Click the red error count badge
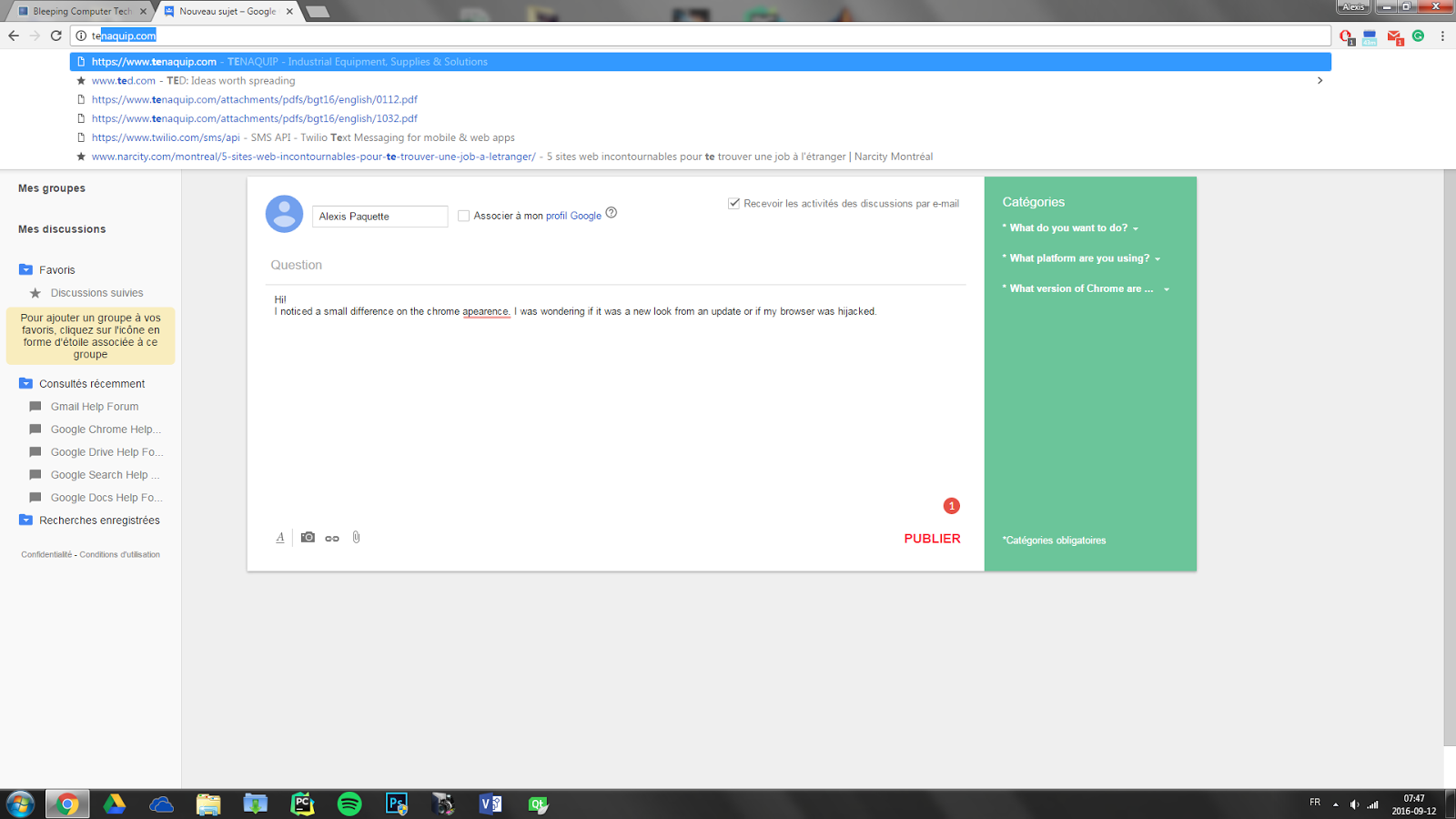This screenshot has height=819, width=1456. pos(952,506)
